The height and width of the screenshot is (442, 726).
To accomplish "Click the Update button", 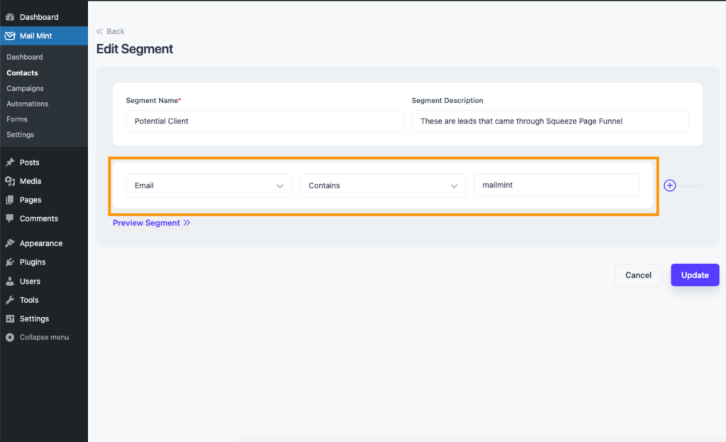I will click(x=695, y=275).
